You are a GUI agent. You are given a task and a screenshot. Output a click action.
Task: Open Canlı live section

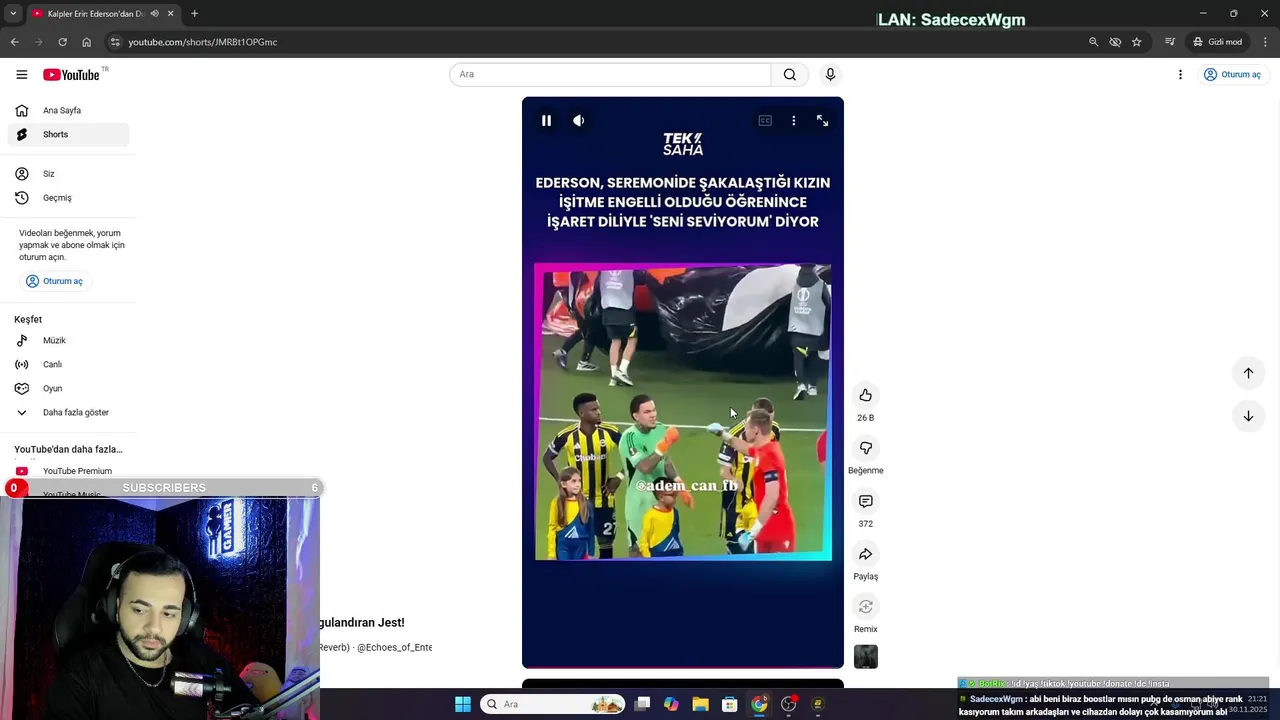68,364
